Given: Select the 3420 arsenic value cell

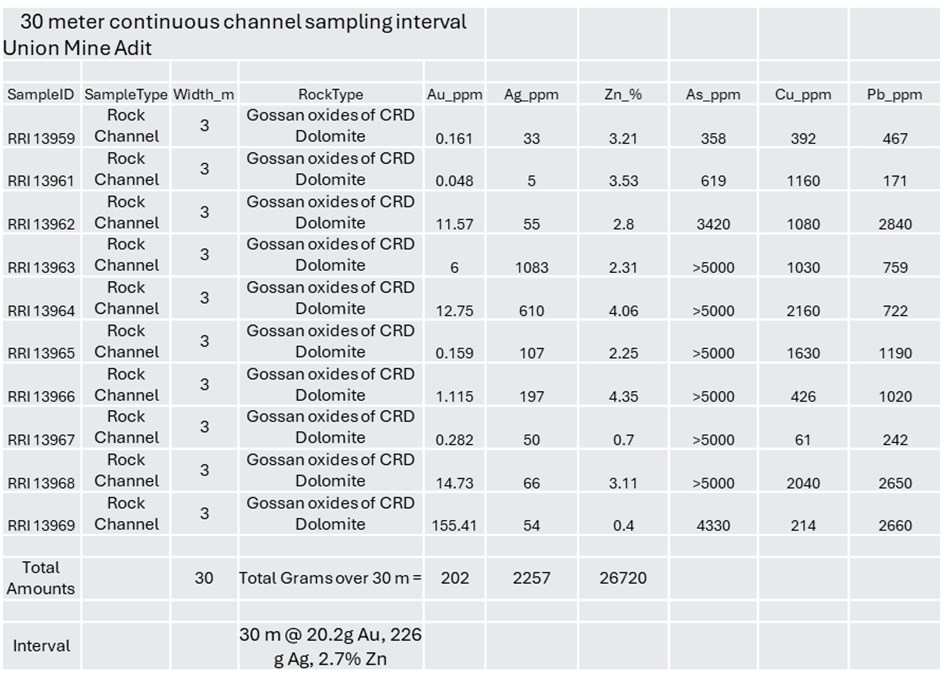Looking at the screenshot, I should pyautogui.click(x=713, y=224).
